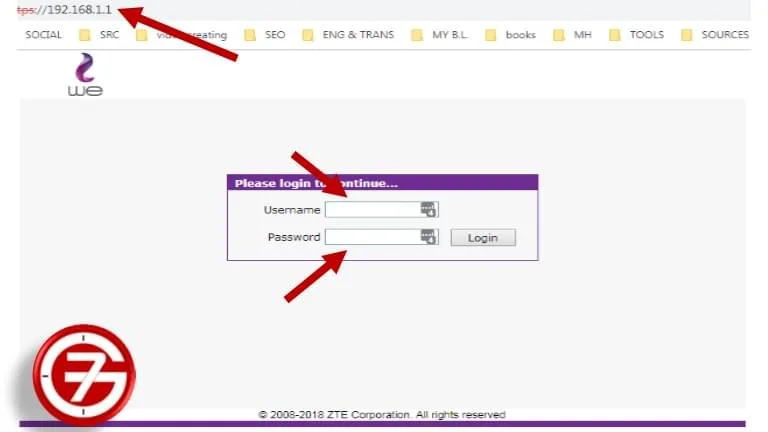Focus the Username input field
The width and height of the screenshot is (768, 432).
[x=382, y=210]
